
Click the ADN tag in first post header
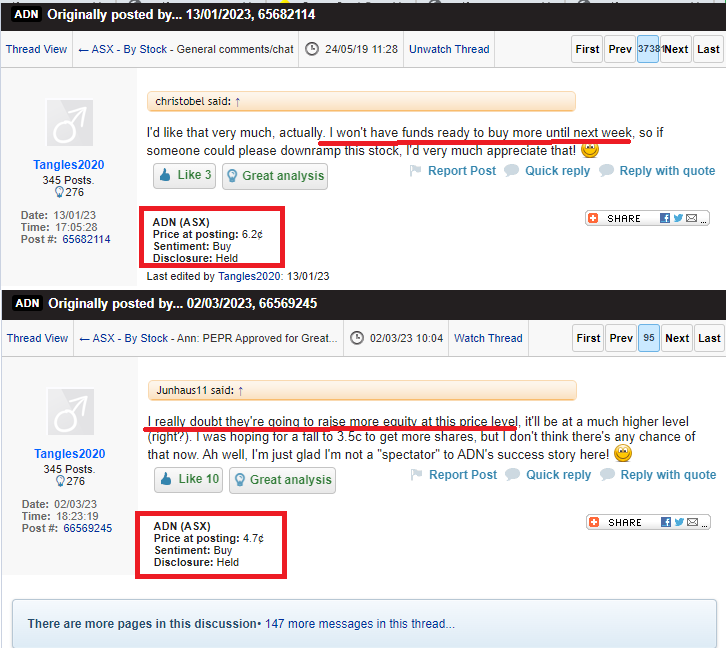[26, 14]
